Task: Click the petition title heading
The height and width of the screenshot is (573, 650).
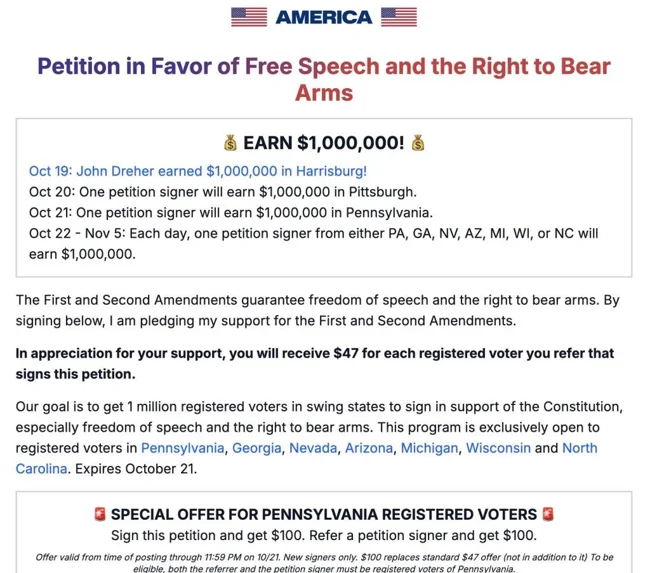Action: tap(324, 80)
